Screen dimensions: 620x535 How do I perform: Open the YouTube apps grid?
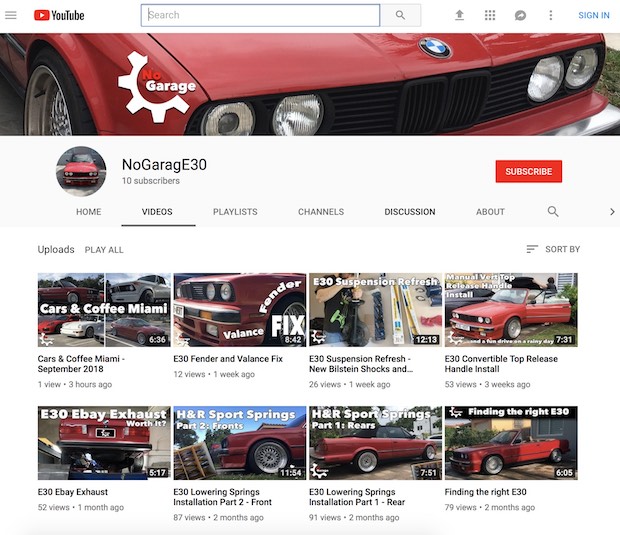[x=490, y=15]
